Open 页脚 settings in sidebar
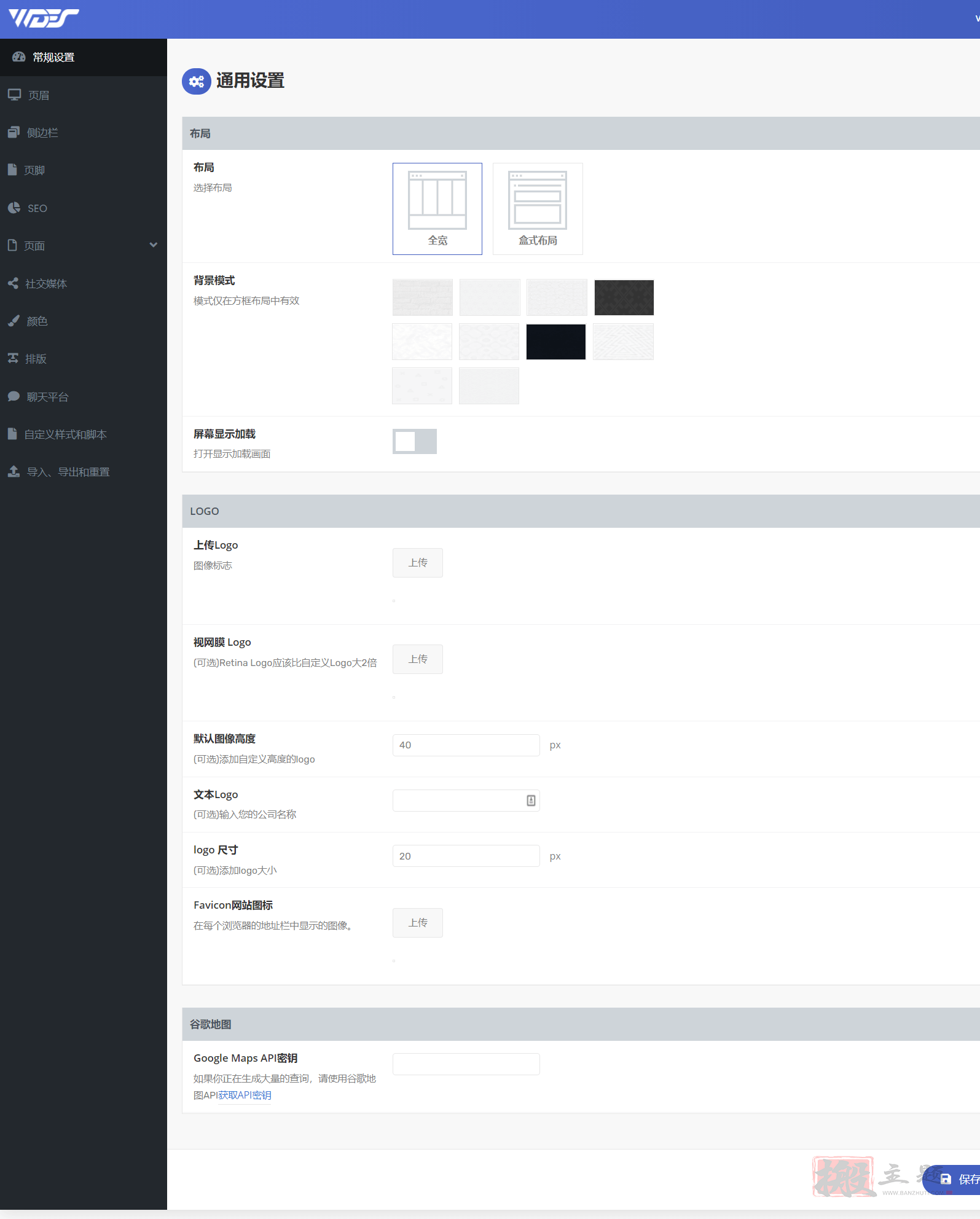 (84, 170)
